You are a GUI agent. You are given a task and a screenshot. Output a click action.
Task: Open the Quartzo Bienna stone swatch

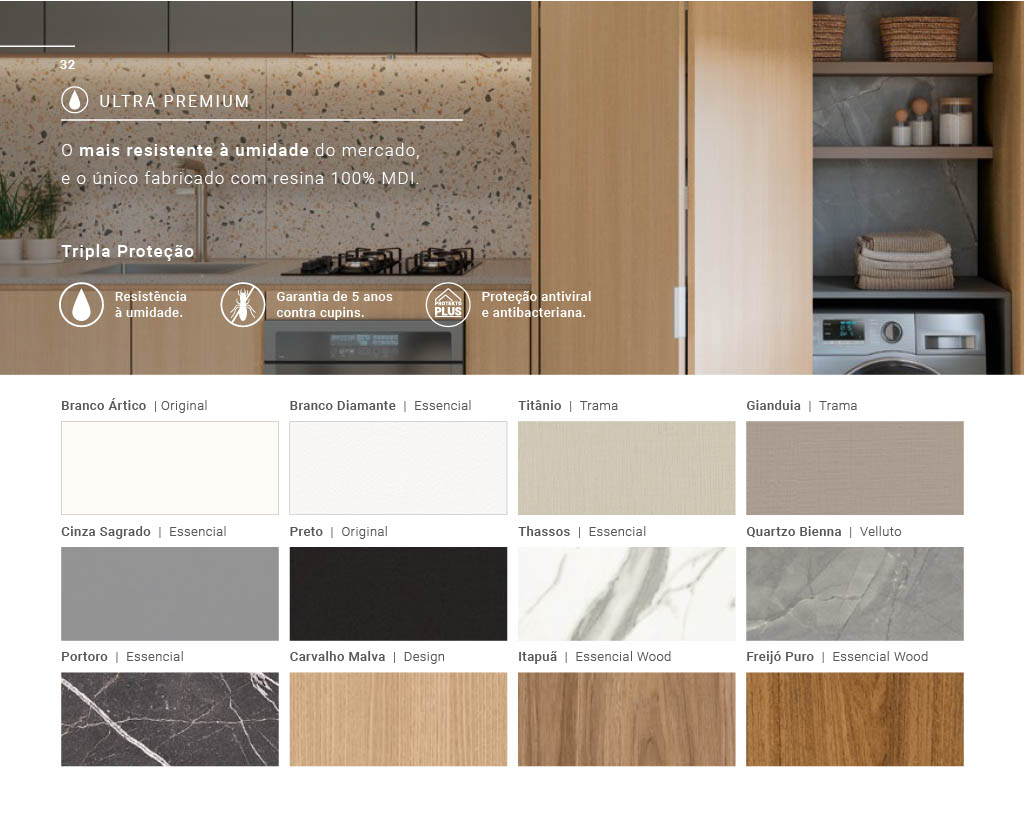click(x=855, y=594)
